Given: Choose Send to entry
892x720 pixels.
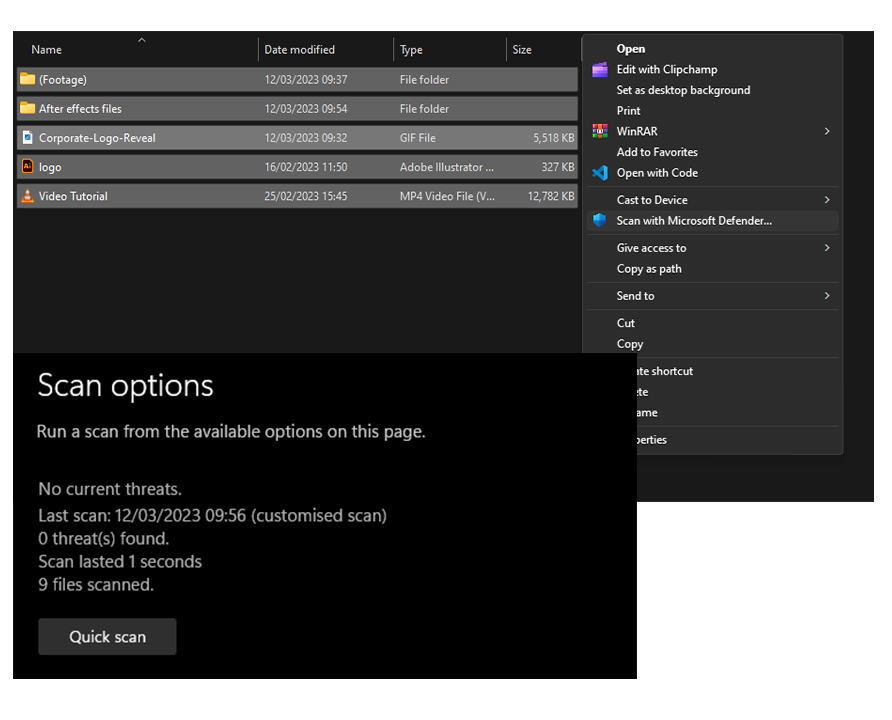Looking at the screenshot, I should (635, 296).
